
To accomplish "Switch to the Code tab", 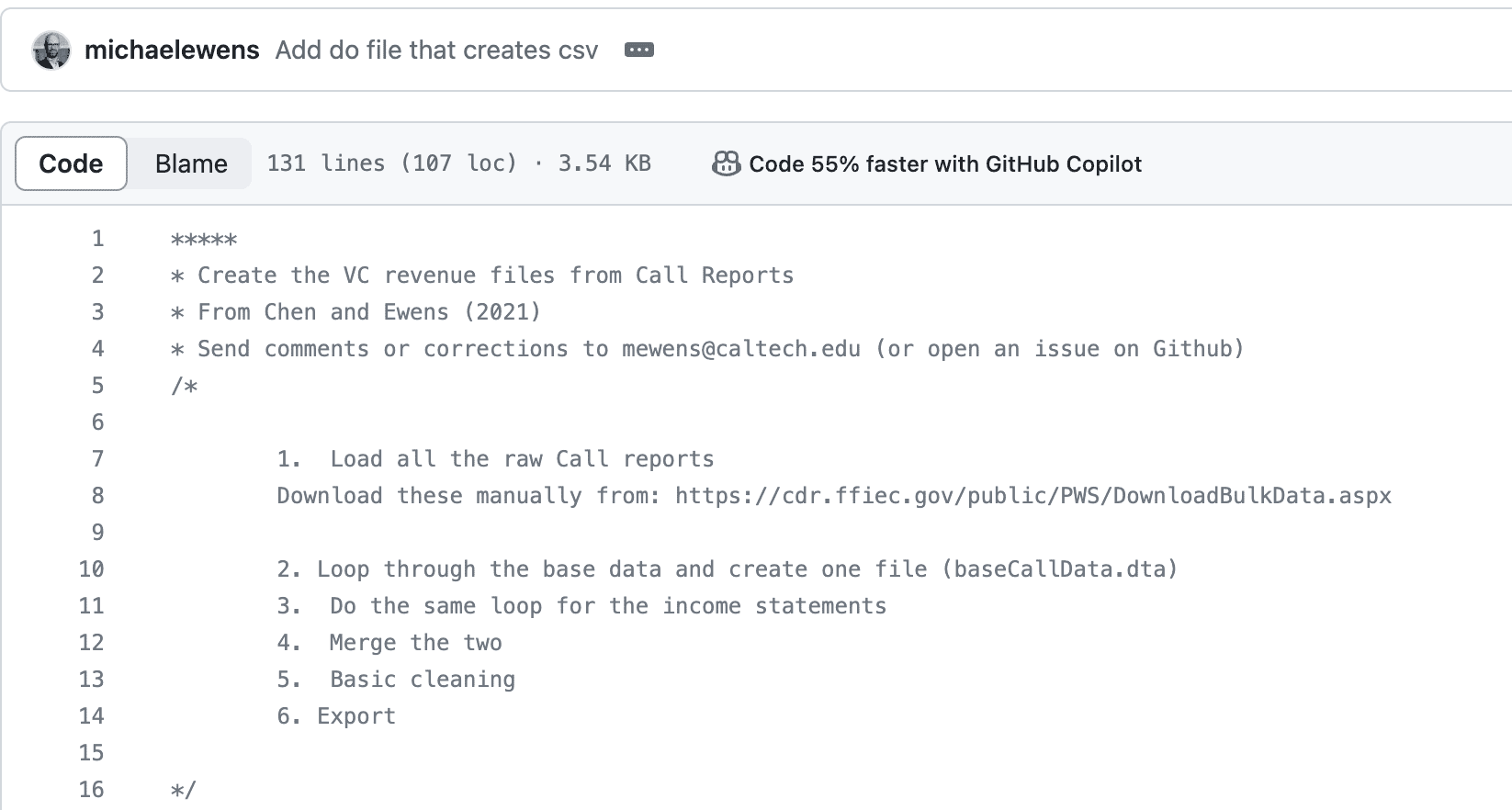I will click(x=71, y=163).
